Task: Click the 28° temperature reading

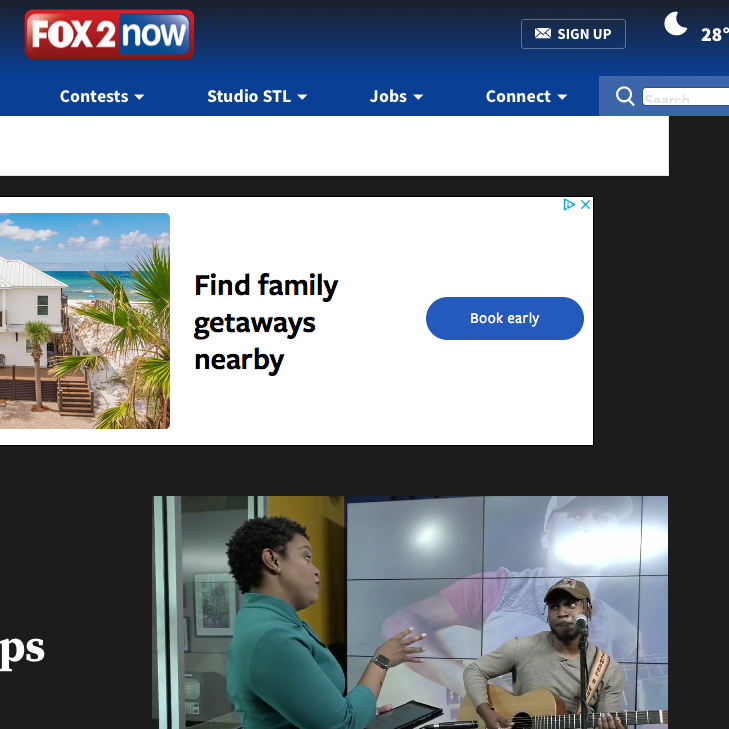Action: point(715,35)
